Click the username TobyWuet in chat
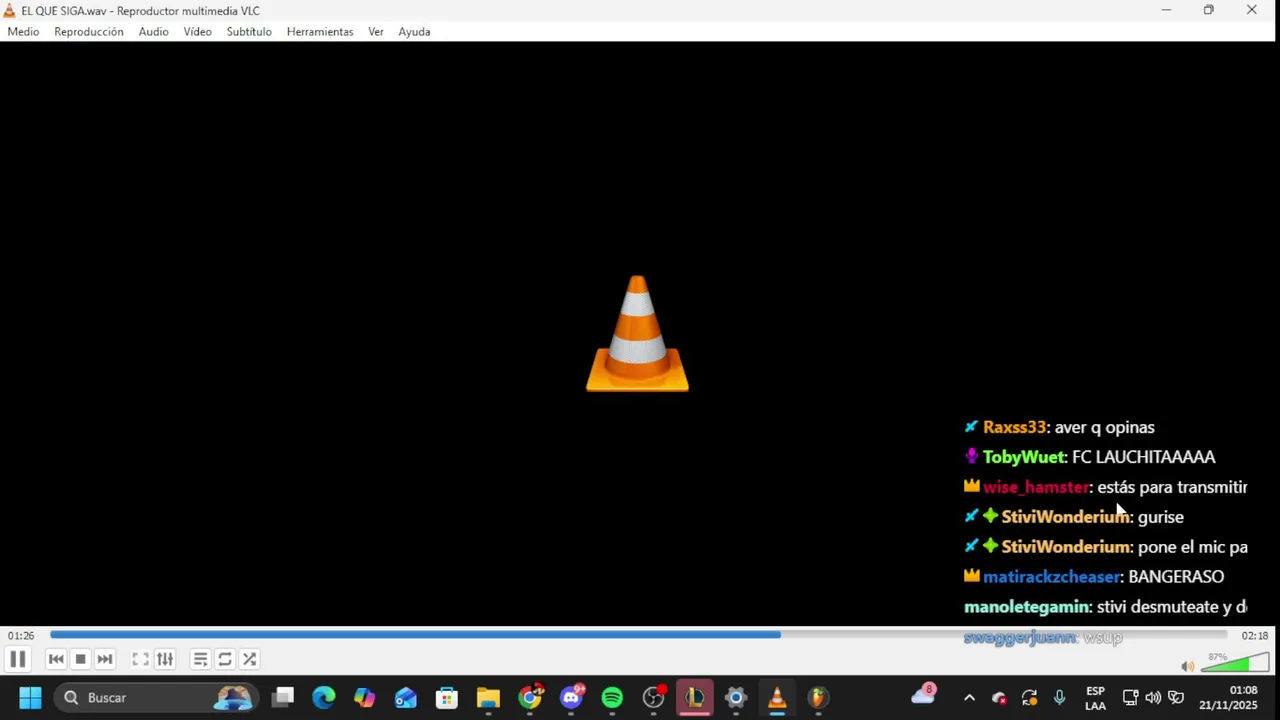 1024,457
